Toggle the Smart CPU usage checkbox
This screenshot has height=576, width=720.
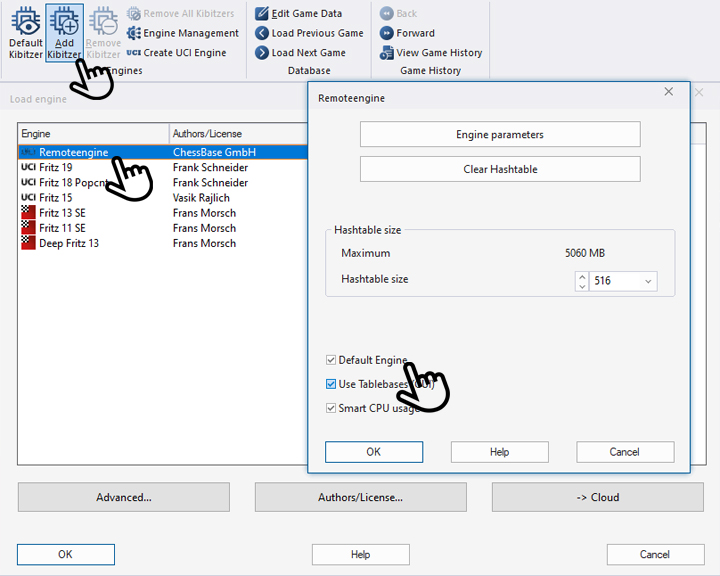[x=331, y=408]
